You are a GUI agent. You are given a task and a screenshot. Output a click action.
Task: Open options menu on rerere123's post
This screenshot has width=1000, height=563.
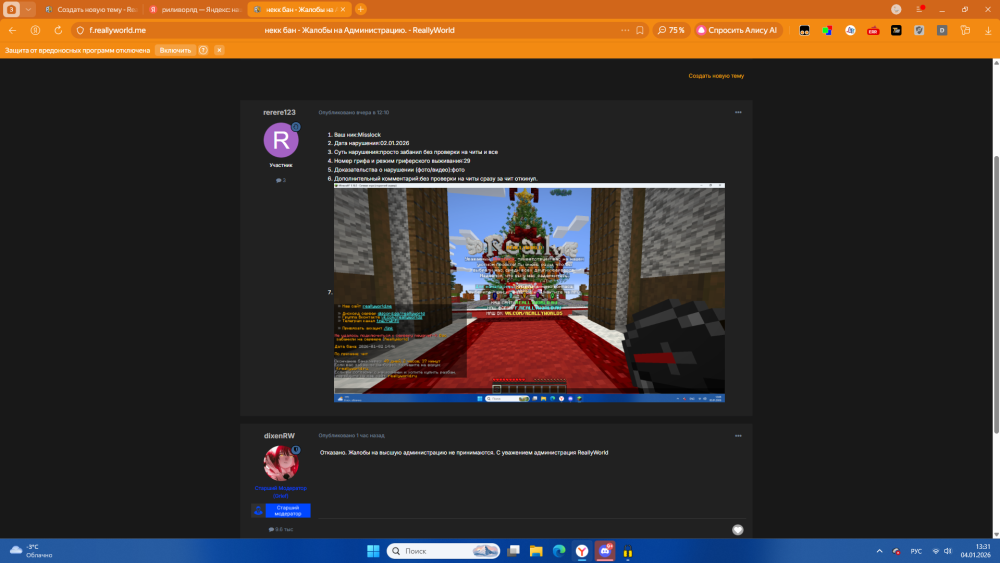(x=738, y=112)
